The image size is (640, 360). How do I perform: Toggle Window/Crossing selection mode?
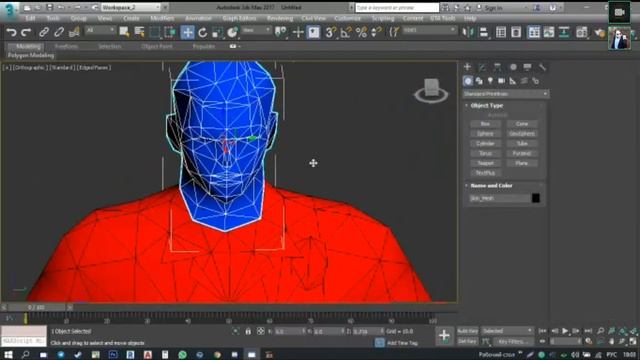170,32
